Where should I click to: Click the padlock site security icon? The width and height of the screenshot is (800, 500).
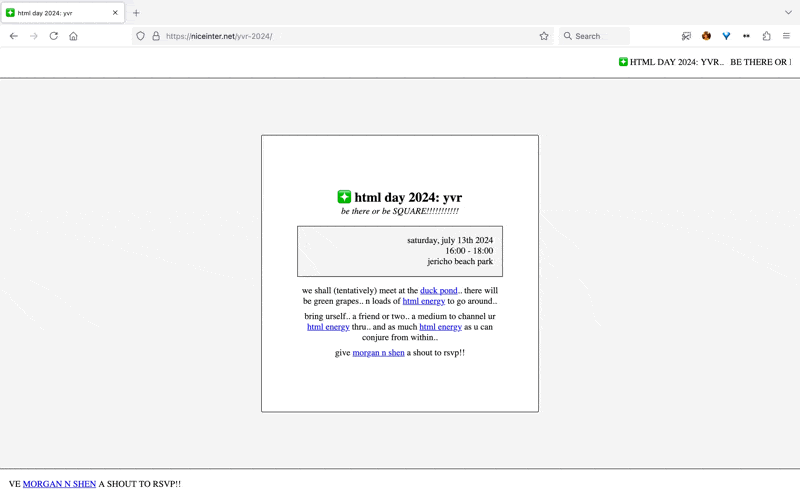click(x=156, y=36)
